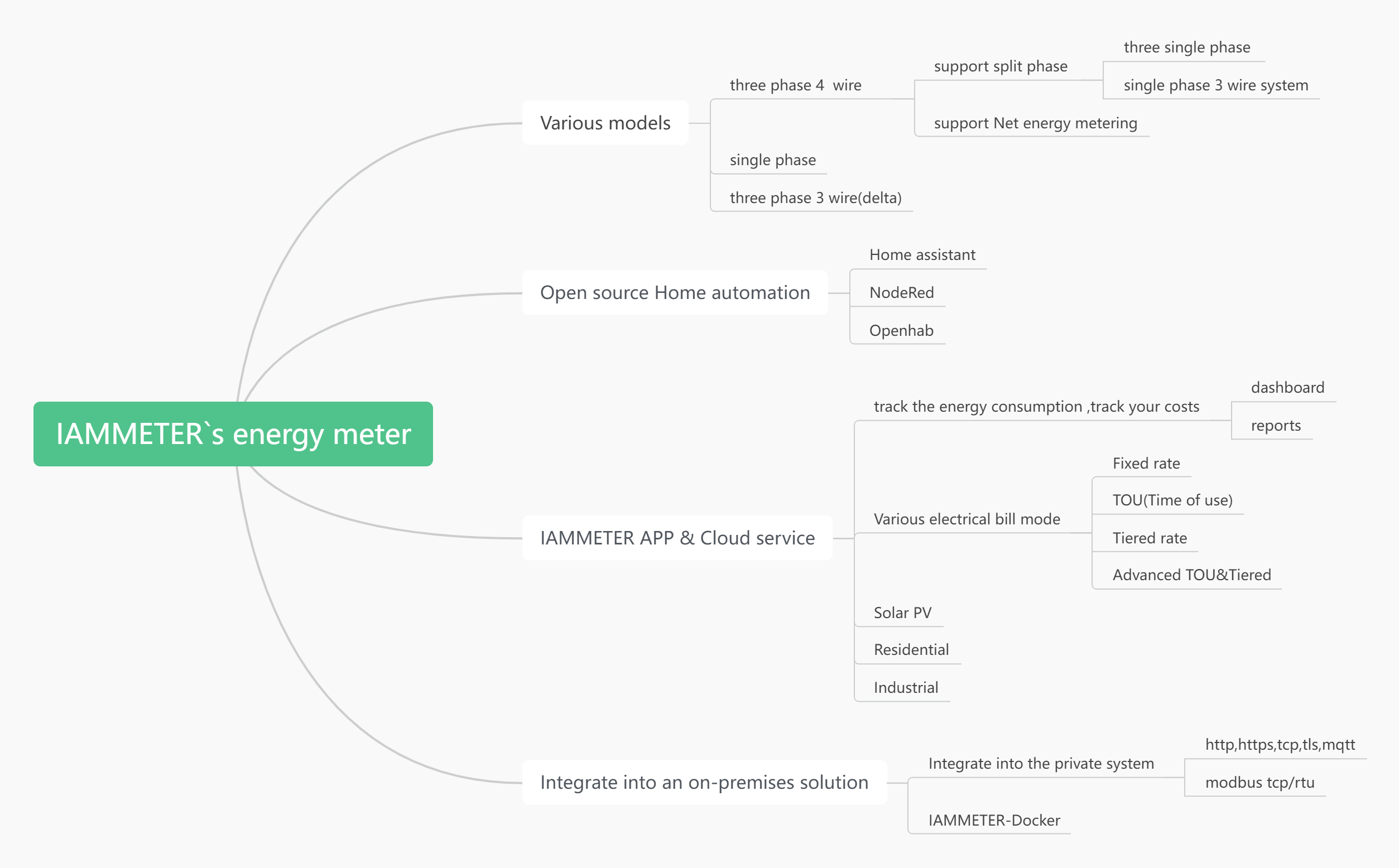
Task: Click the Integrate into the private system topic
Action: click(x=1041, y=764)
